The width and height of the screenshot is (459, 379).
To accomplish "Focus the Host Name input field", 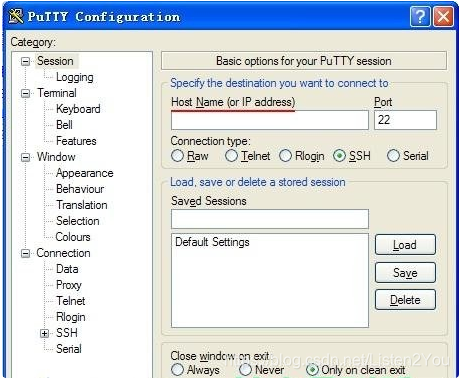I will tap(270, 120).
